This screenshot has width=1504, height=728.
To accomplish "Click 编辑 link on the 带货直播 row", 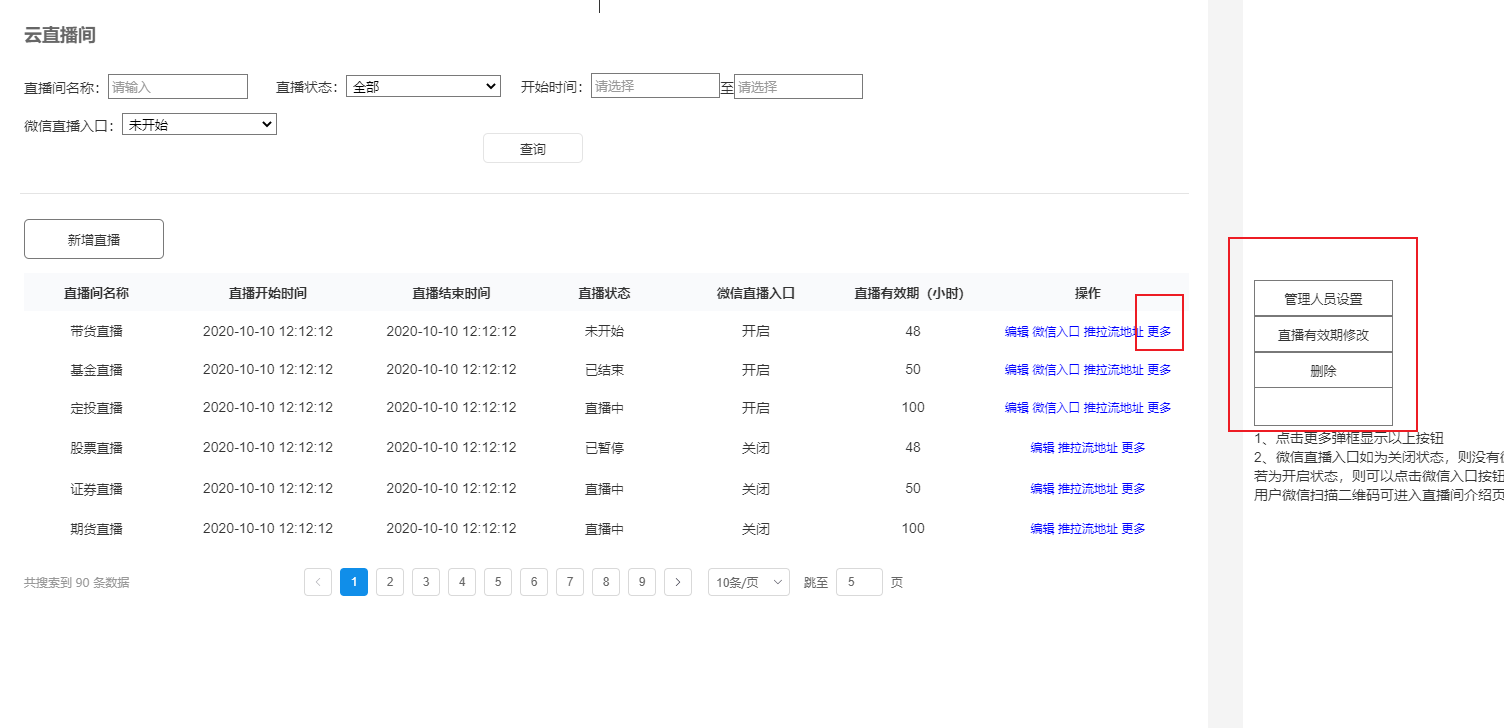I will (x=1014, y=330).
